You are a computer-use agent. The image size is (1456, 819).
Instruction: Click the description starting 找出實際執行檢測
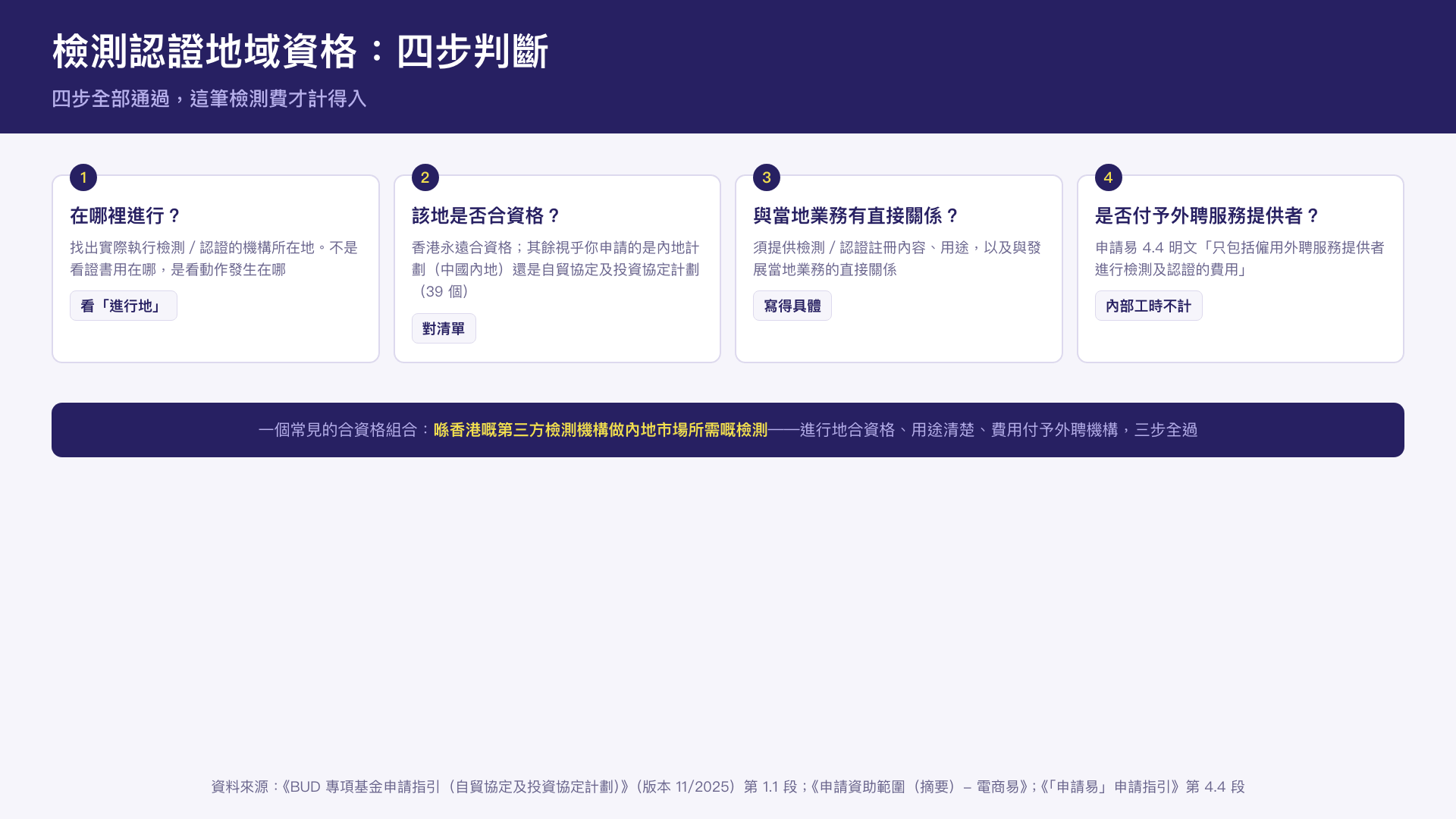click(214, 259)
